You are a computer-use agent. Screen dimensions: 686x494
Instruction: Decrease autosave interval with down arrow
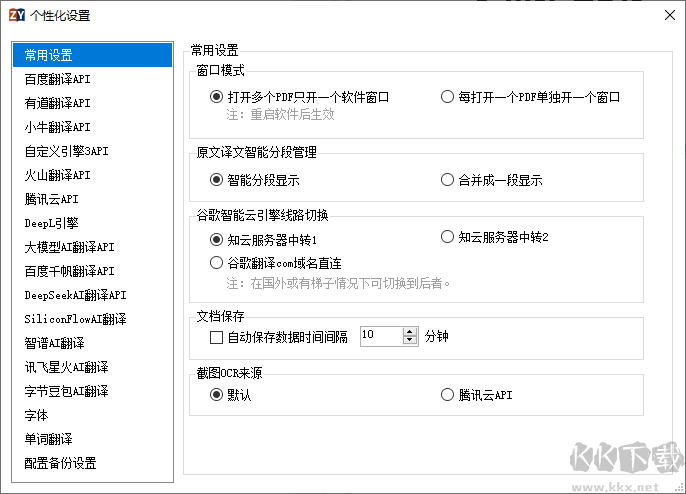pyautogui.click(x=410, y=340)
